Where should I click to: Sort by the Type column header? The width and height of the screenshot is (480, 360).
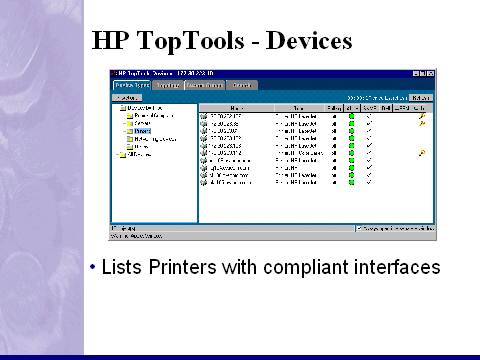tap(299, 108)
